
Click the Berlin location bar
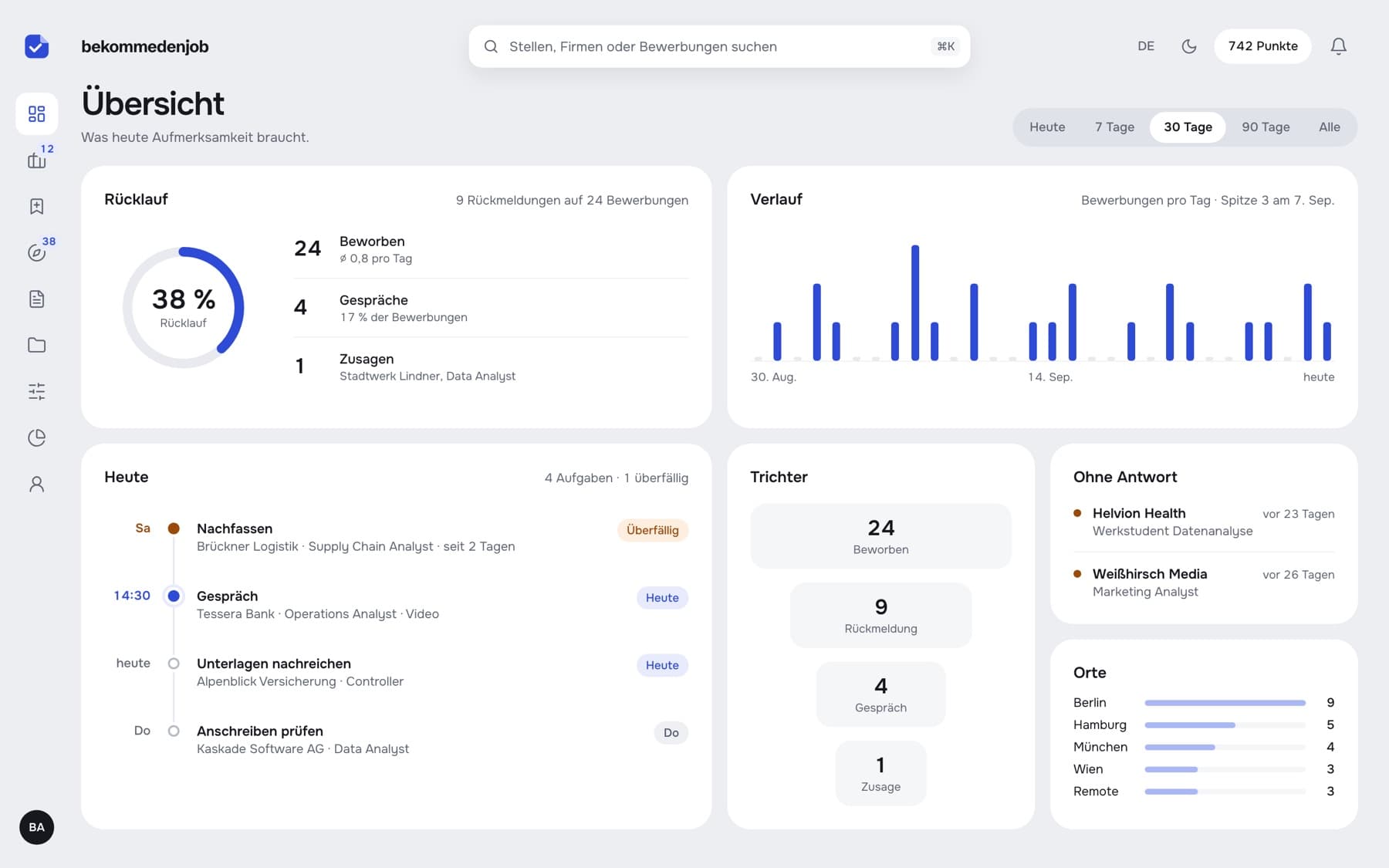tap(1225, 703)
